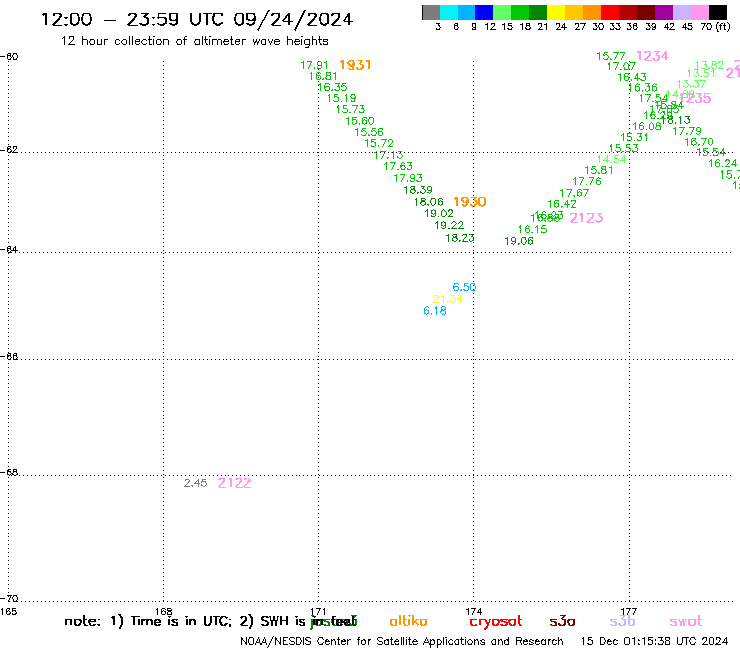Click the wave height value 15.60

[x=360, y=121]
